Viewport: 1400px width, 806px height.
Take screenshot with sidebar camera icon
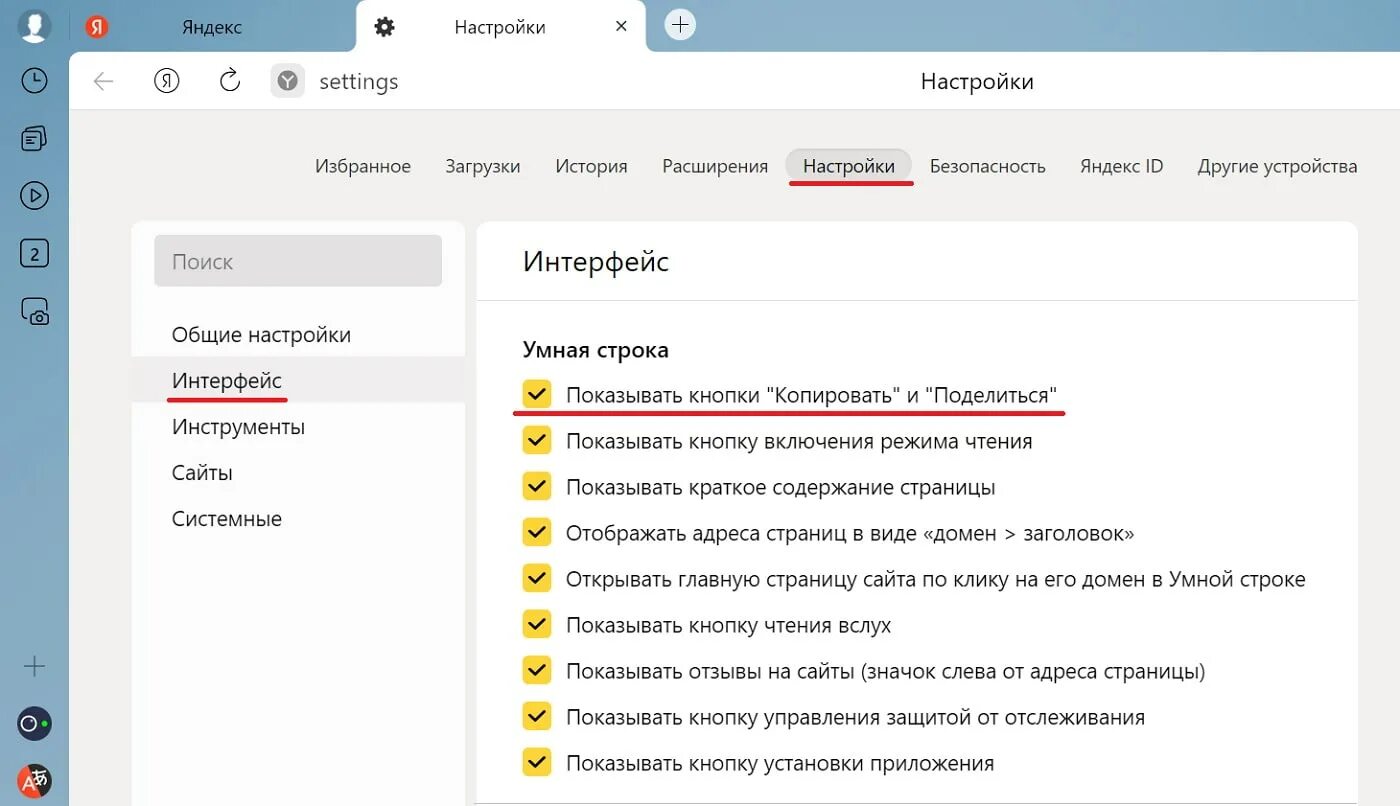click(35, 312)
